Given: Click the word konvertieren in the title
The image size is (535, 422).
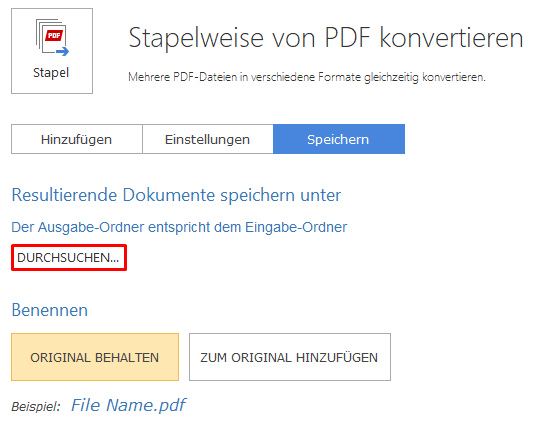Looking at the screenshot, I should [x=451, y=37].
